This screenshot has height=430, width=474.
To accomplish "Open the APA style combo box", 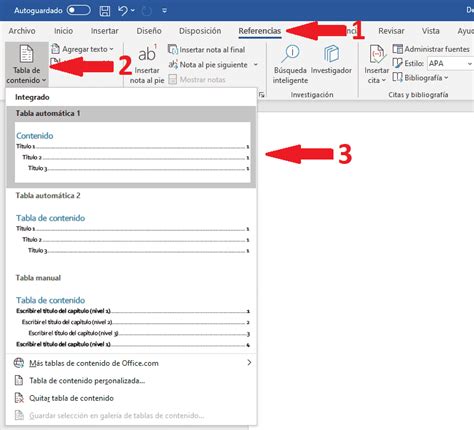I will pos(450,63).
